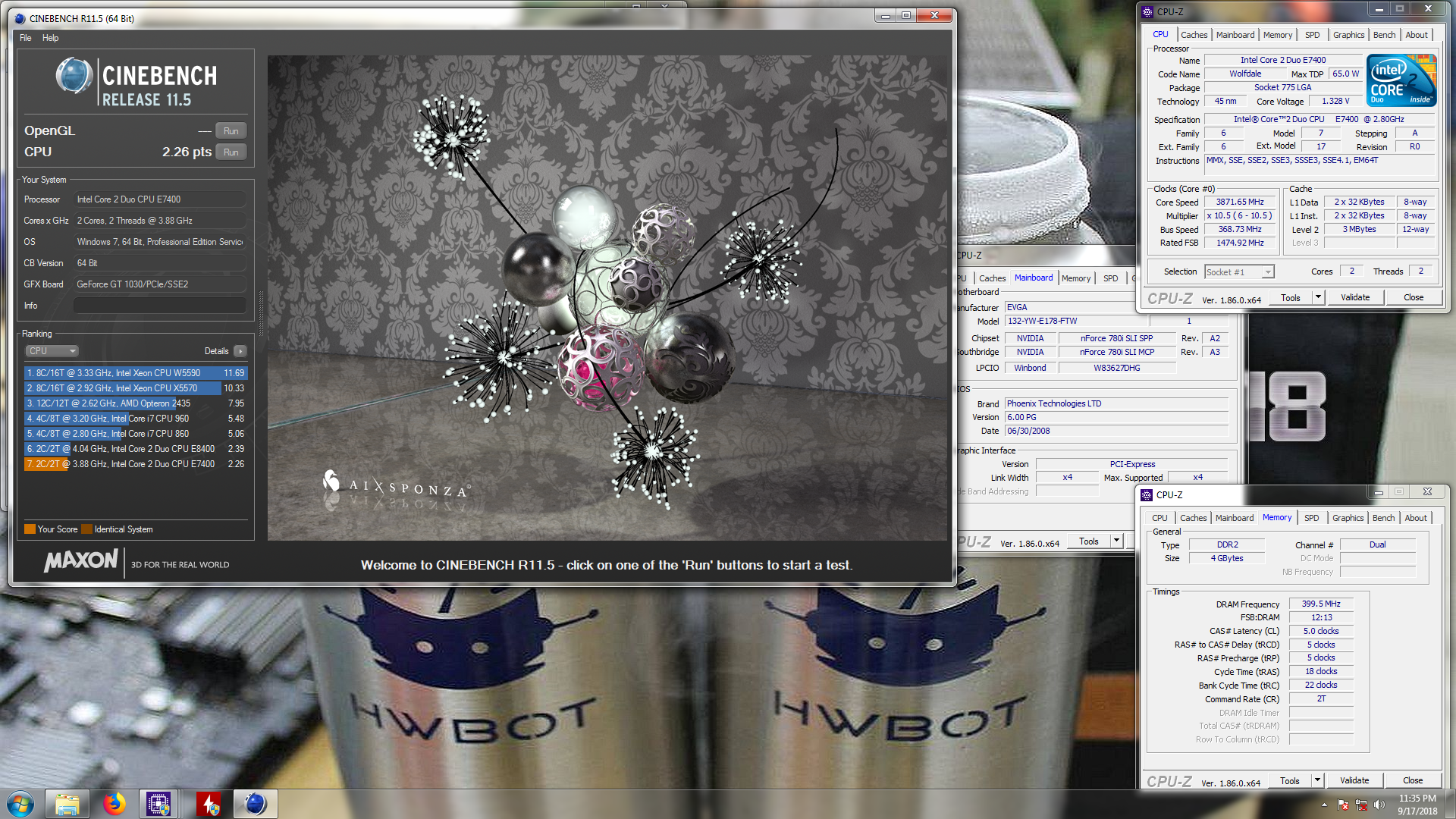
Task: Switch to Caches tab in top CPU-Z window
Action: coord(1194,35)
